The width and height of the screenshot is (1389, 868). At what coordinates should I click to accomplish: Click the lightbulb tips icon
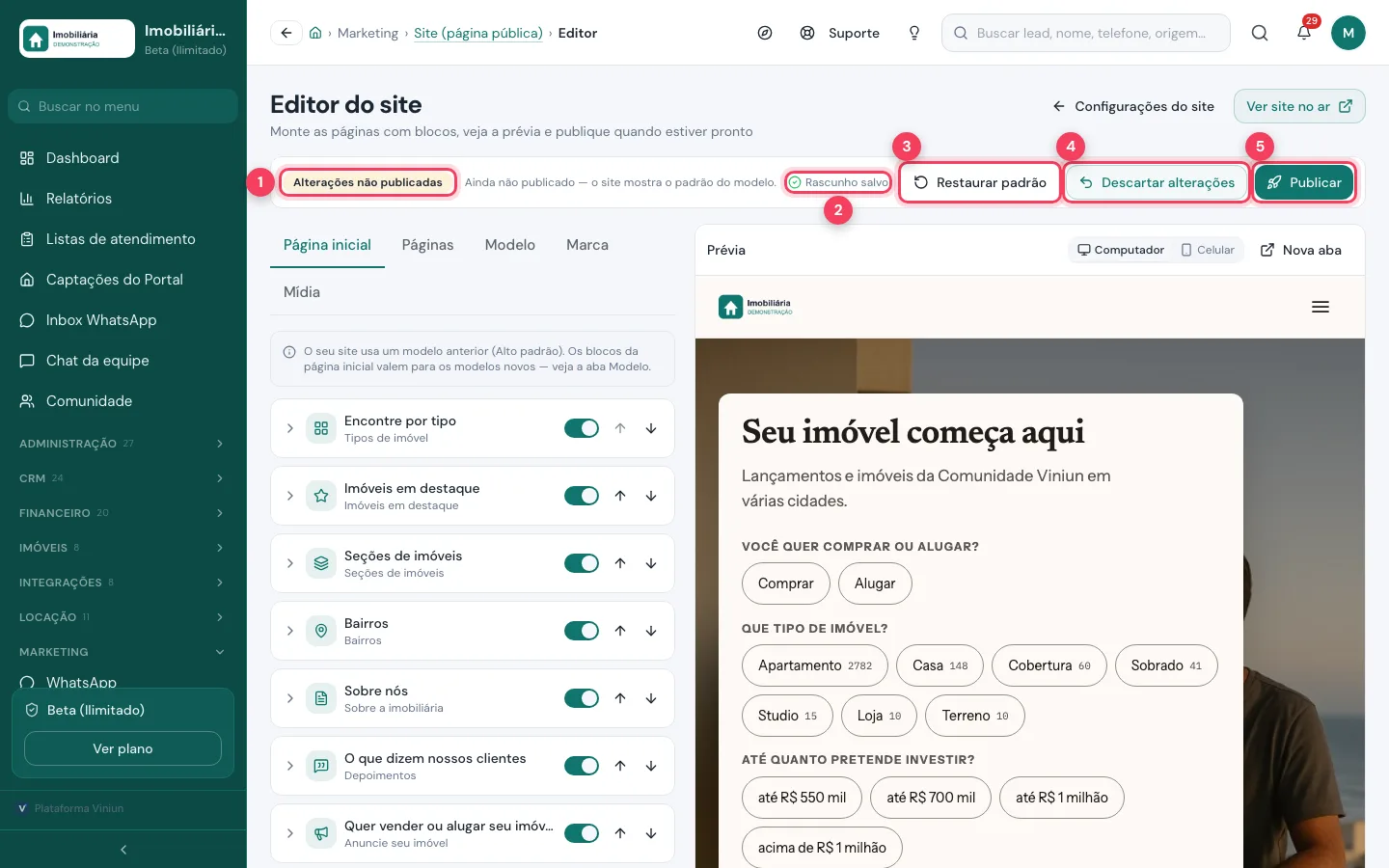[914, 33]
